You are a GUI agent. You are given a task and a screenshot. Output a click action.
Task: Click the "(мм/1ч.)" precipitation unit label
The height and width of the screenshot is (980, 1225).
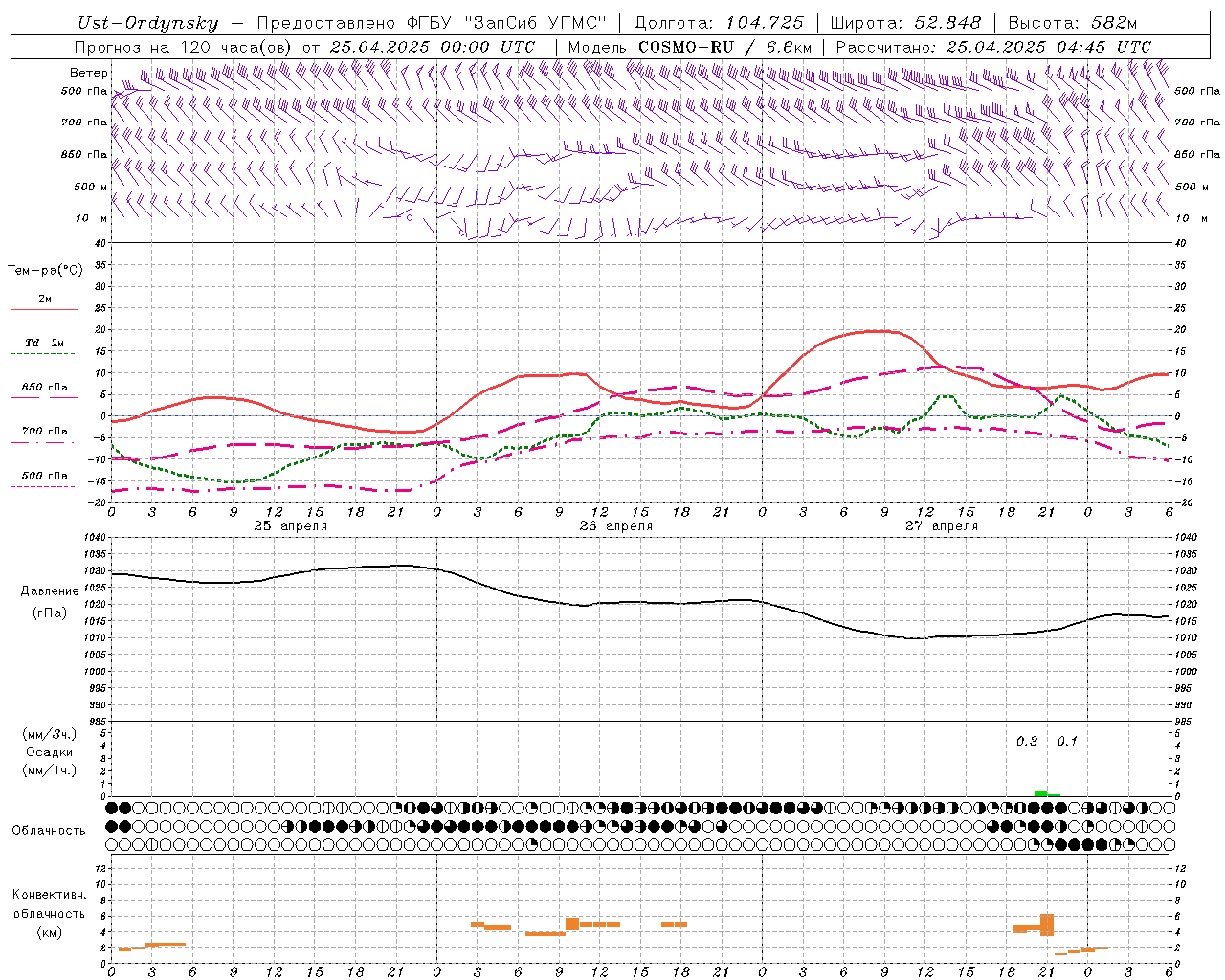(49, 770)
